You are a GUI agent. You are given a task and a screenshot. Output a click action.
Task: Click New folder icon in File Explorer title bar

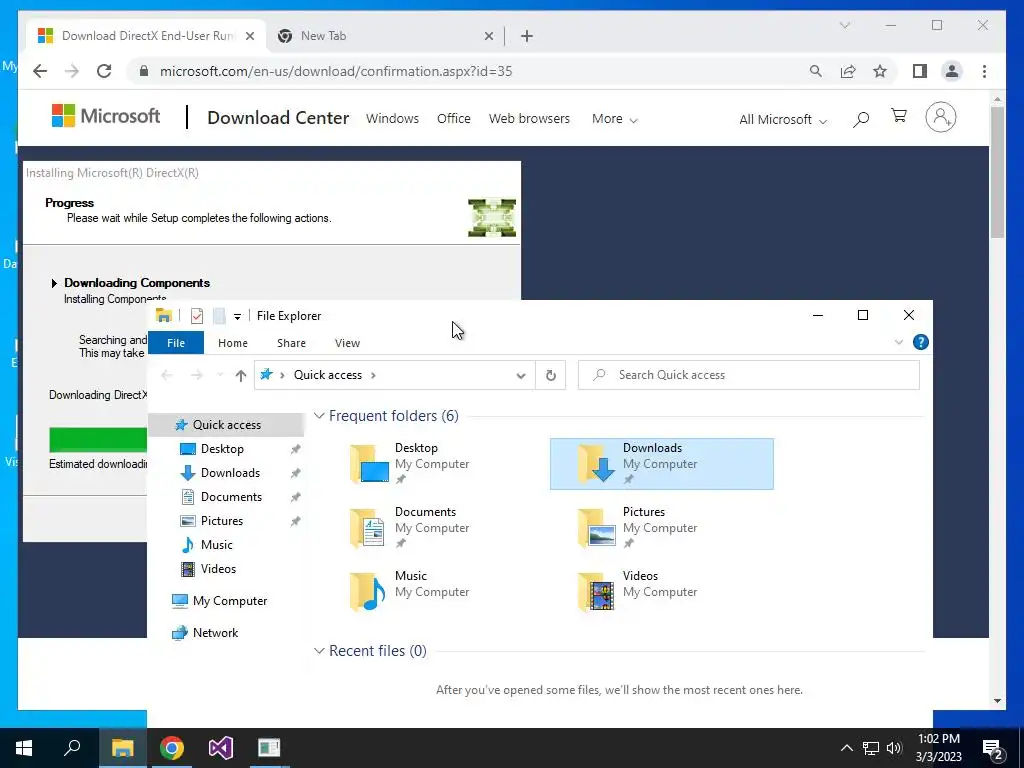pos(219,316)
